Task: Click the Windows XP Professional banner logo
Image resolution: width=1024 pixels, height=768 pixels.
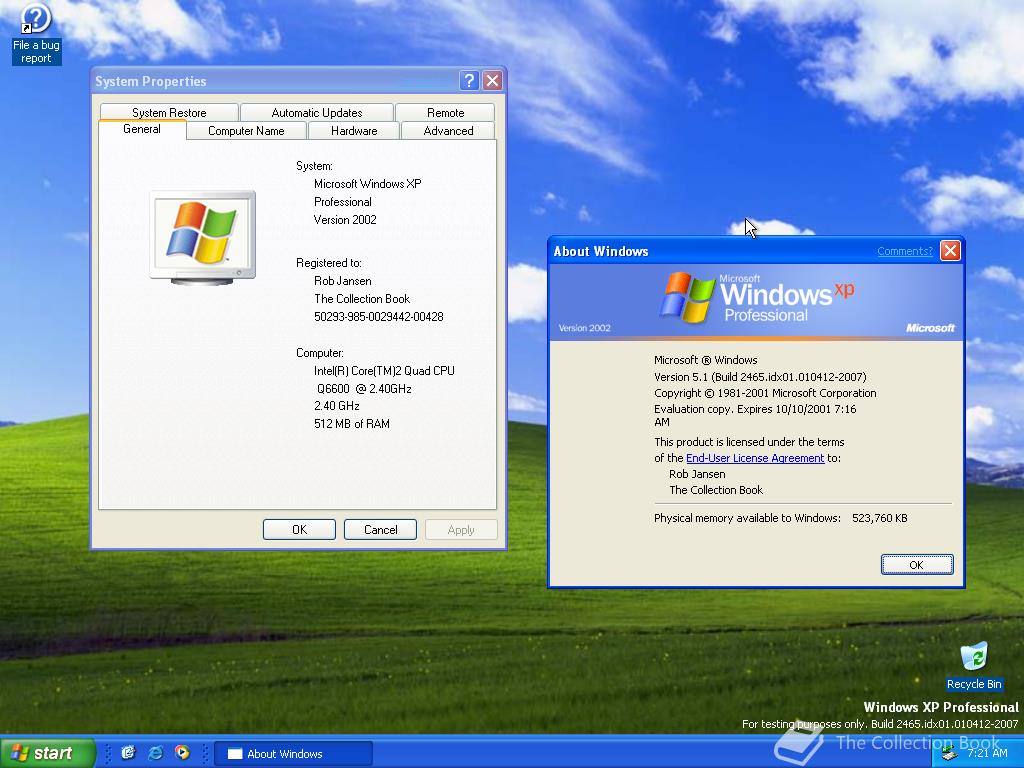Action: click(x=756, y=298)
